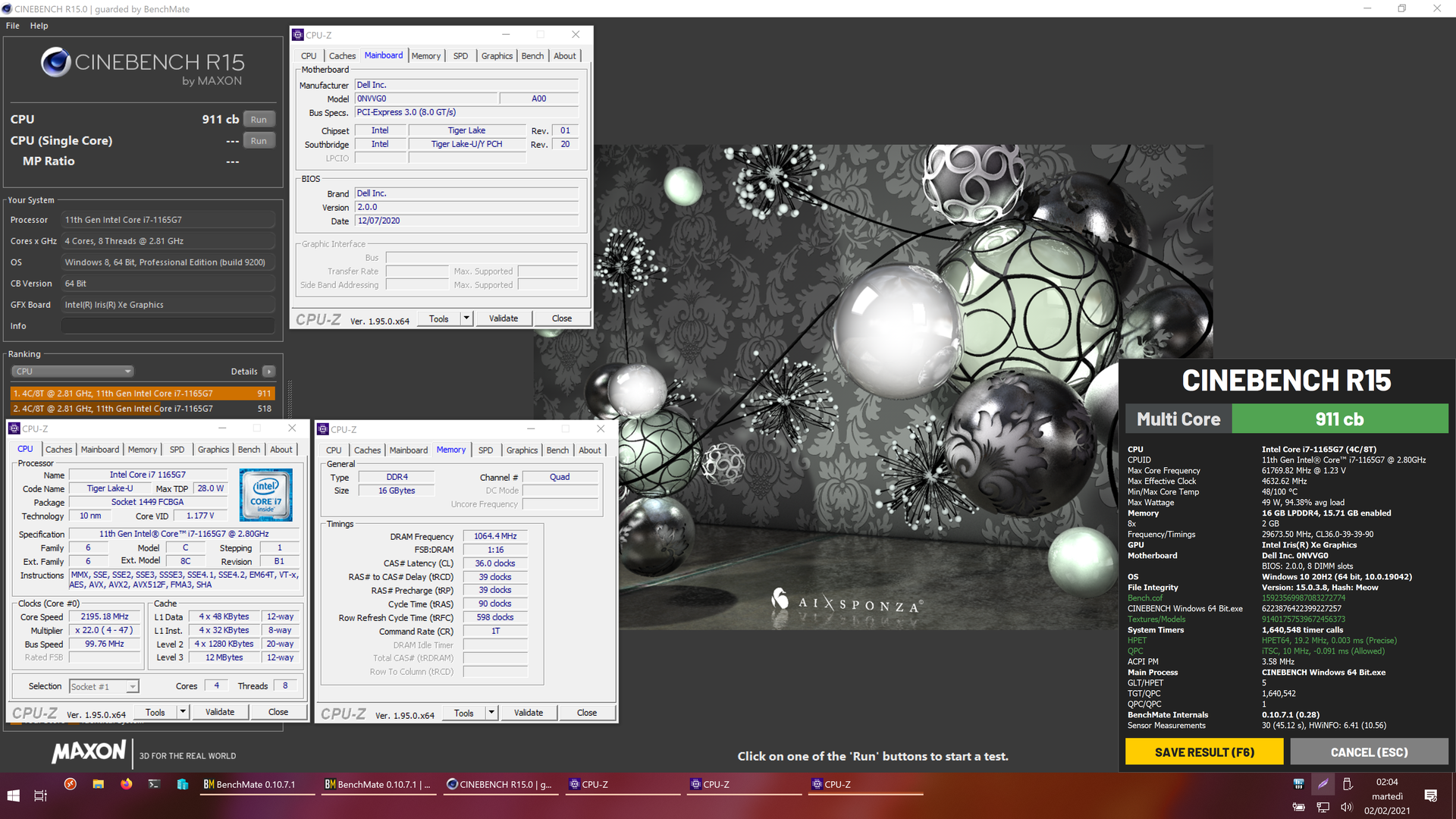Click the Details arrow icon in Ranking
This screenshot has height=819, width=1456.
(x=268, y=372)
